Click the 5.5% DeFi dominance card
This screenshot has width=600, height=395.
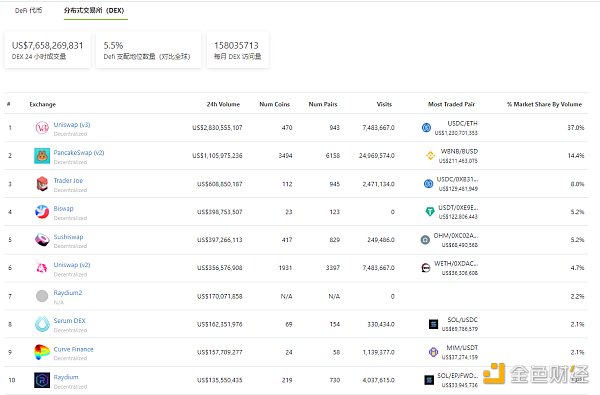point(148,50)
